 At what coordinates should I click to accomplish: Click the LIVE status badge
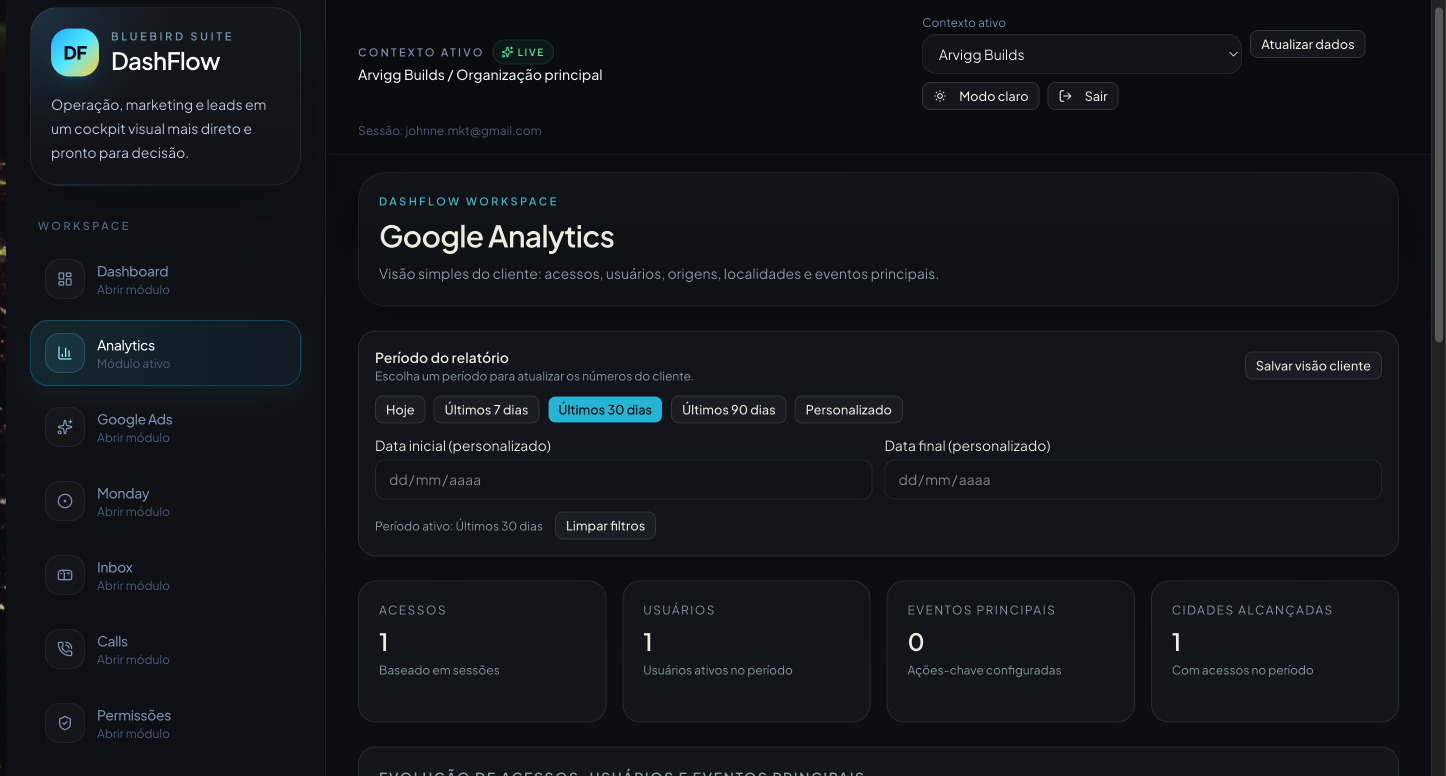(523, 52)
